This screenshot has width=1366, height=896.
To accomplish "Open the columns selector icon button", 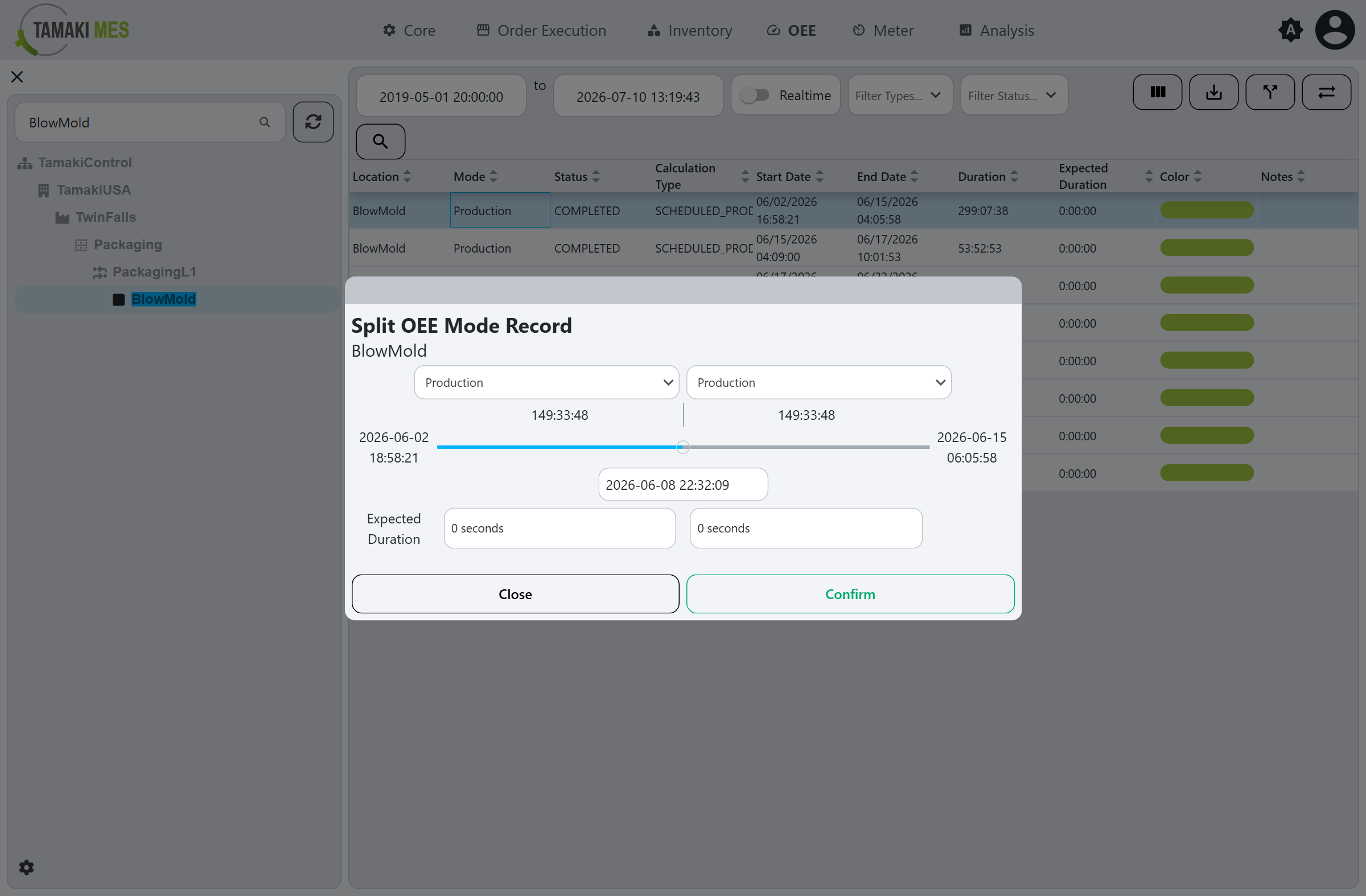I will coord(1157,92).
